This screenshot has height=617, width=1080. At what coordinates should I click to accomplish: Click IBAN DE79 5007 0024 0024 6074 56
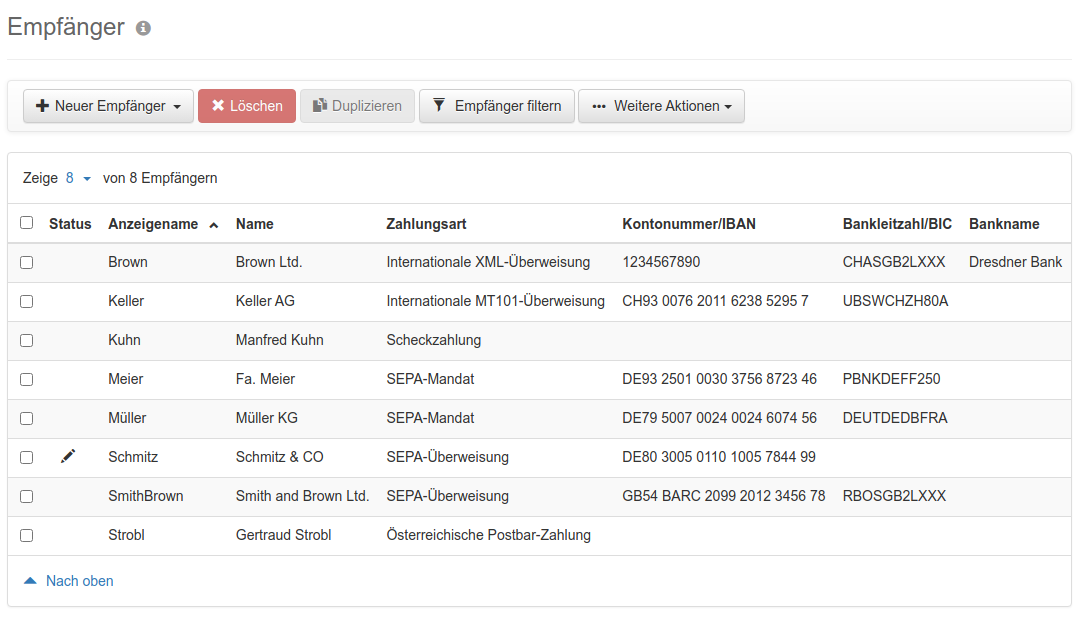[x=719, y=418]
